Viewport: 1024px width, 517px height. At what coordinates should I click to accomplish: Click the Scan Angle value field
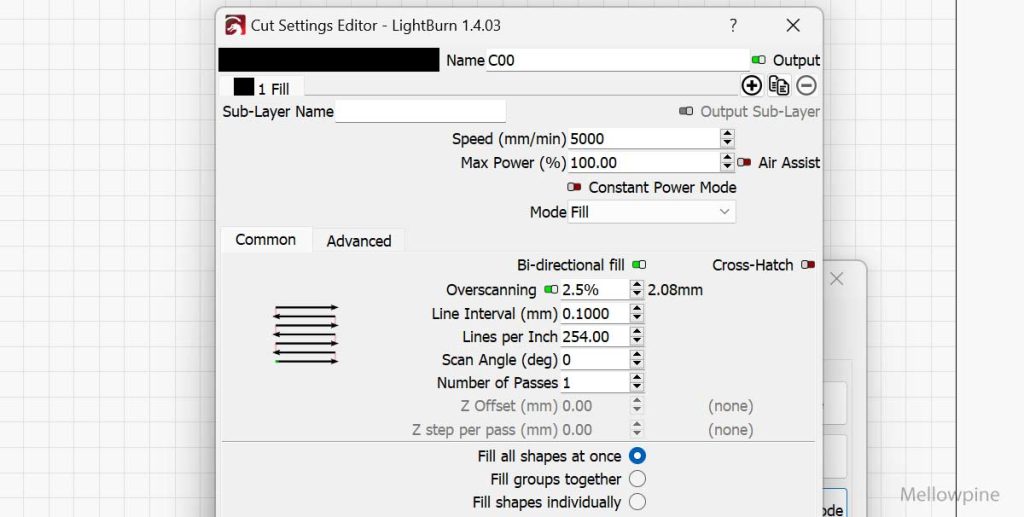coord(595,360)
